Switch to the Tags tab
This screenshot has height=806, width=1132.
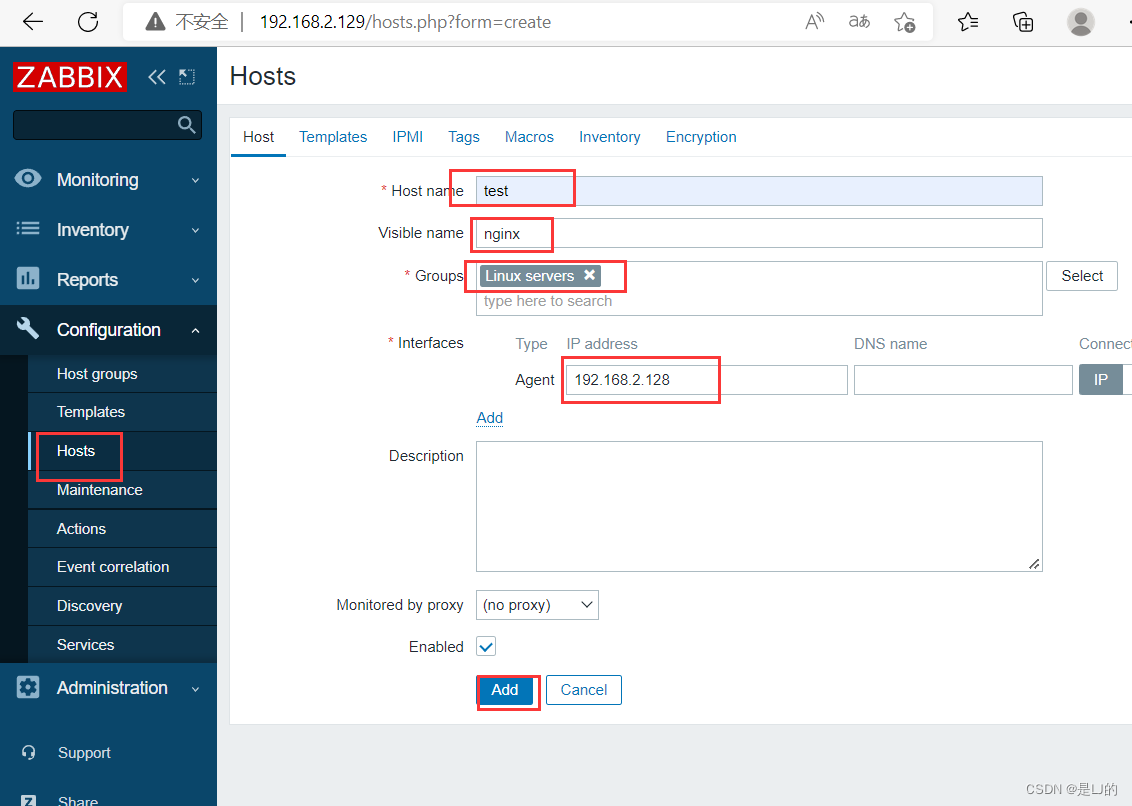[463, 137]
